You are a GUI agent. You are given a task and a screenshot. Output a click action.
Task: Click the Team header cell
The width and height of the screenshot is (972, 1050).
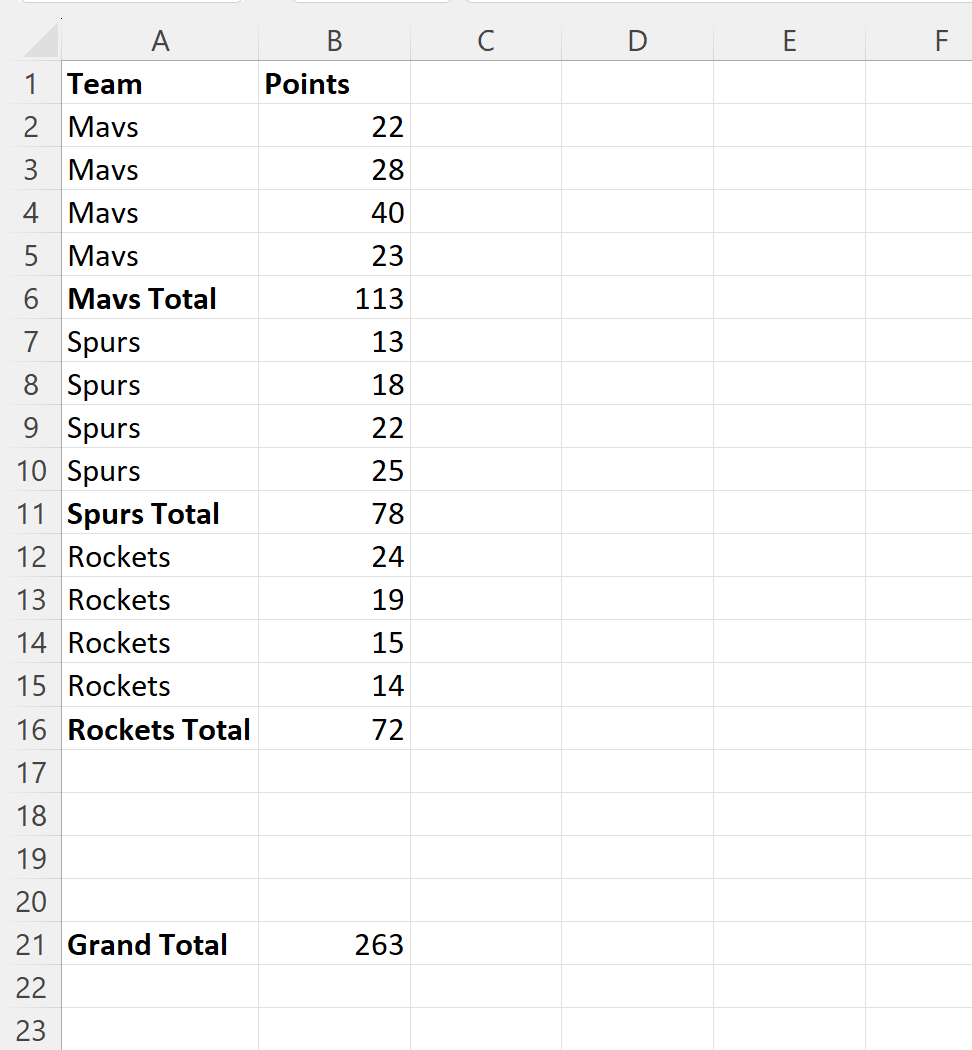[x=160, y=83]
